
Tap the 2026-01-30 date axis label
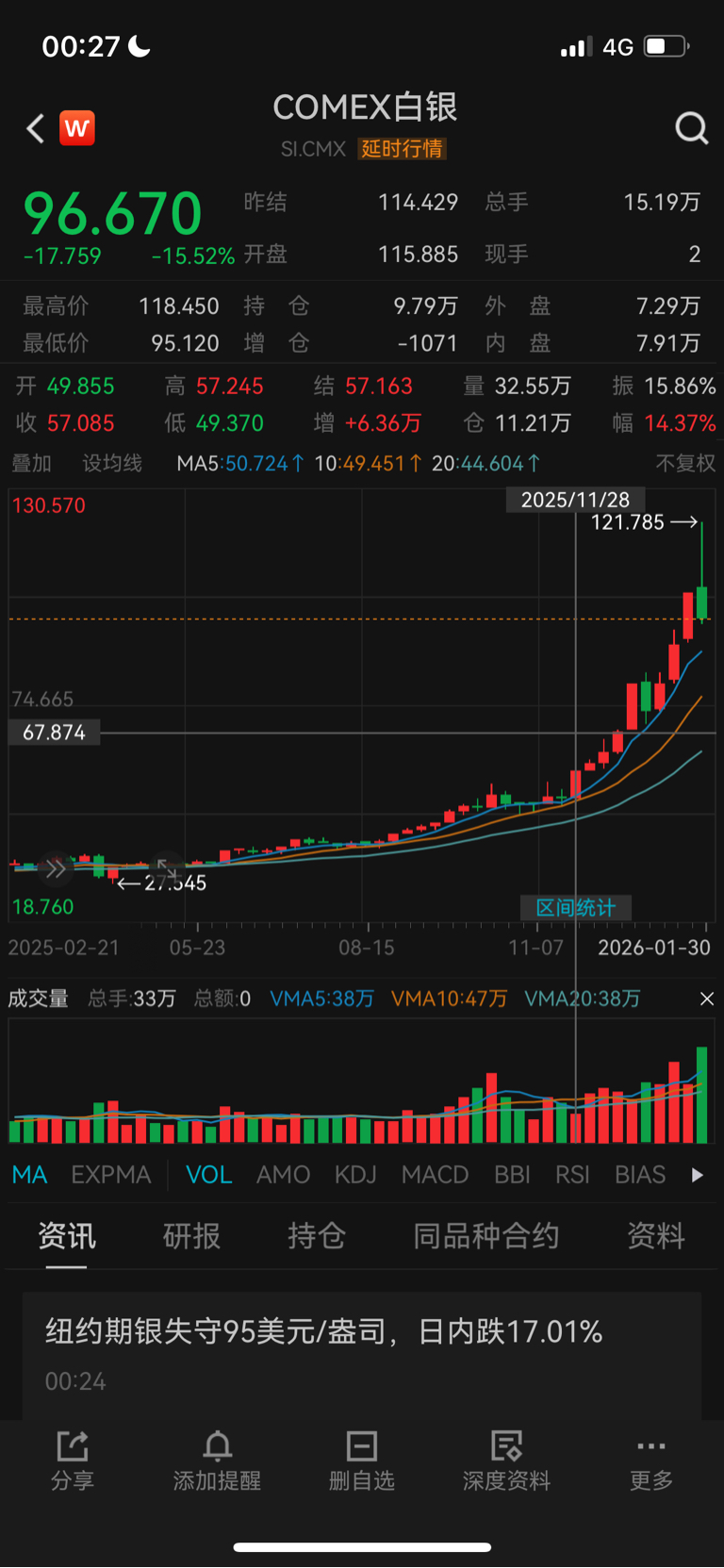[654, 948]
